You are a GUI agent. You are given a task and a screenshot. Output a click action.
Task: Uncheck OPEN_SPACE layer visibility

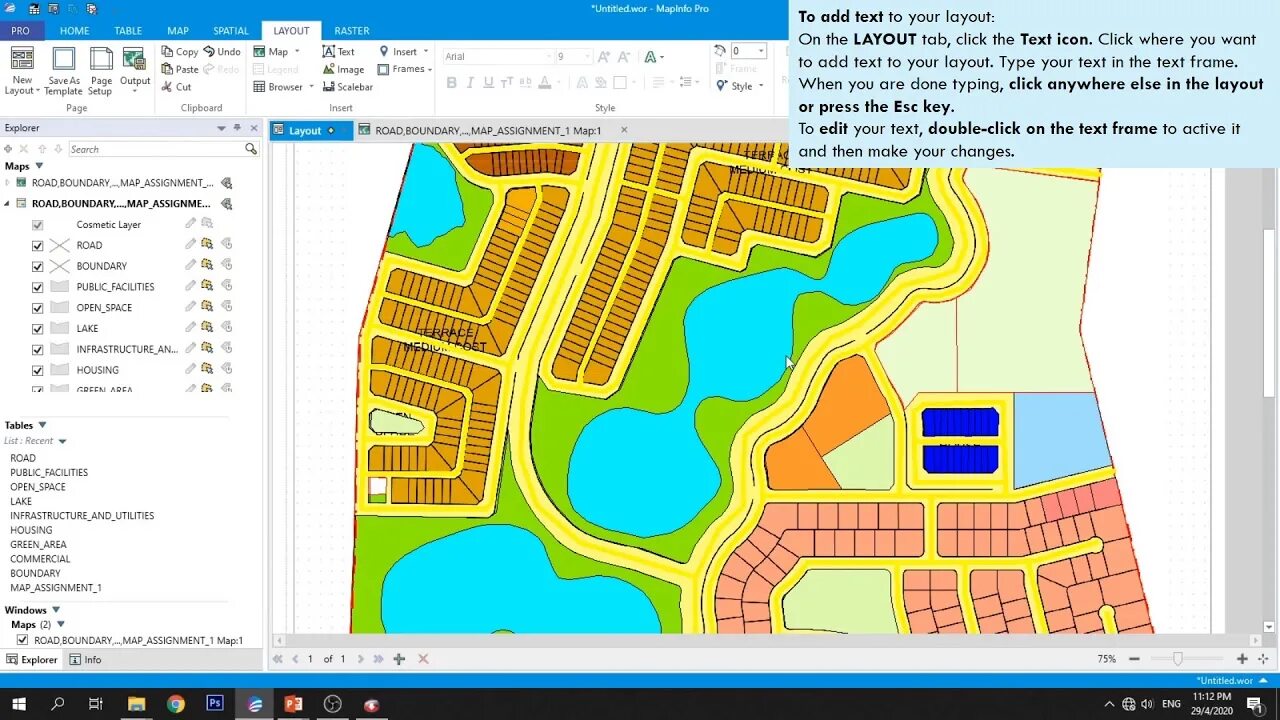coord(38,308)
